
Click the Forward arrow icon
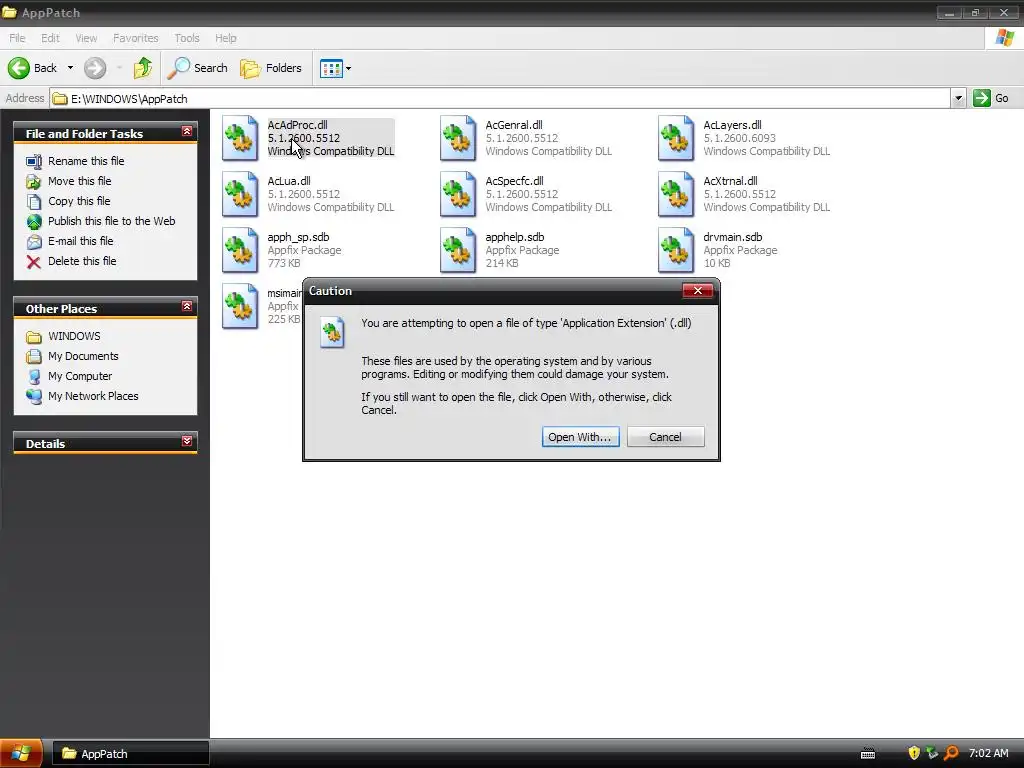point(95,68)
